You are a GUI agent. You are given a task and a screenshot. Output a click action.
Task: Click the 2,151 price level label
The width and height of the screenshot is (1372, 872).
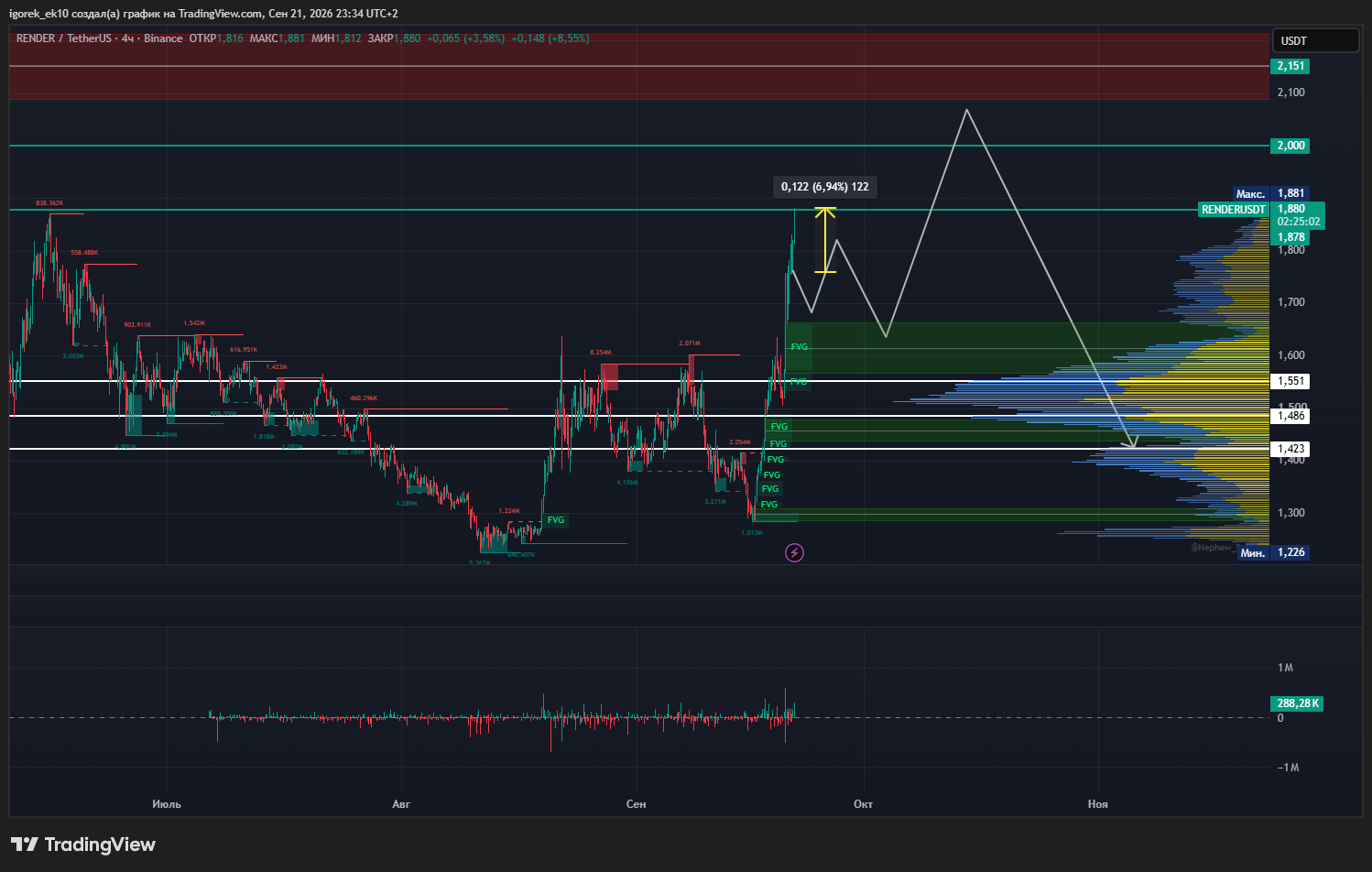coord(1290,66)
